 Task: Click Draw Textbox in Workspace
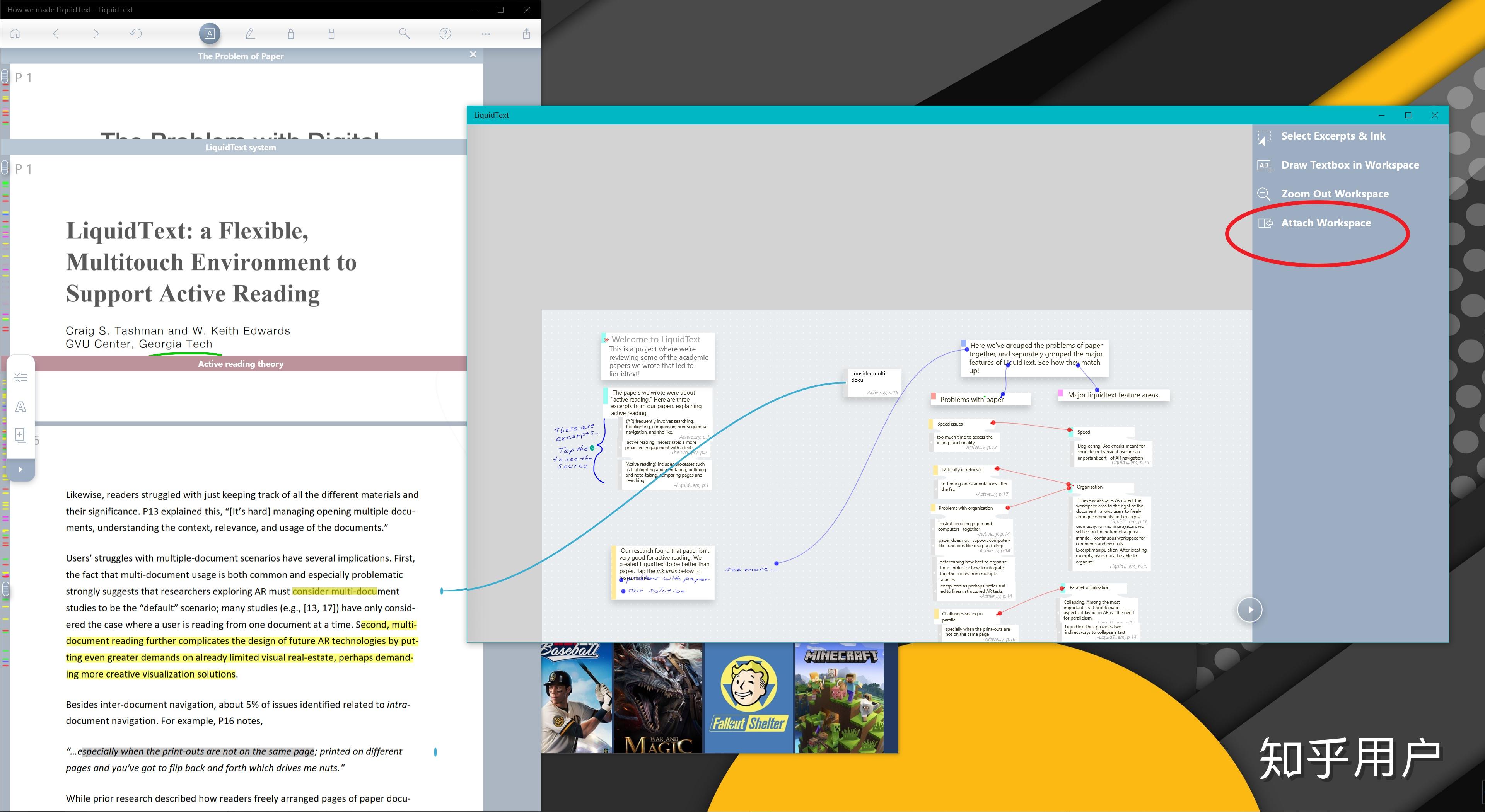(1350, 165)
